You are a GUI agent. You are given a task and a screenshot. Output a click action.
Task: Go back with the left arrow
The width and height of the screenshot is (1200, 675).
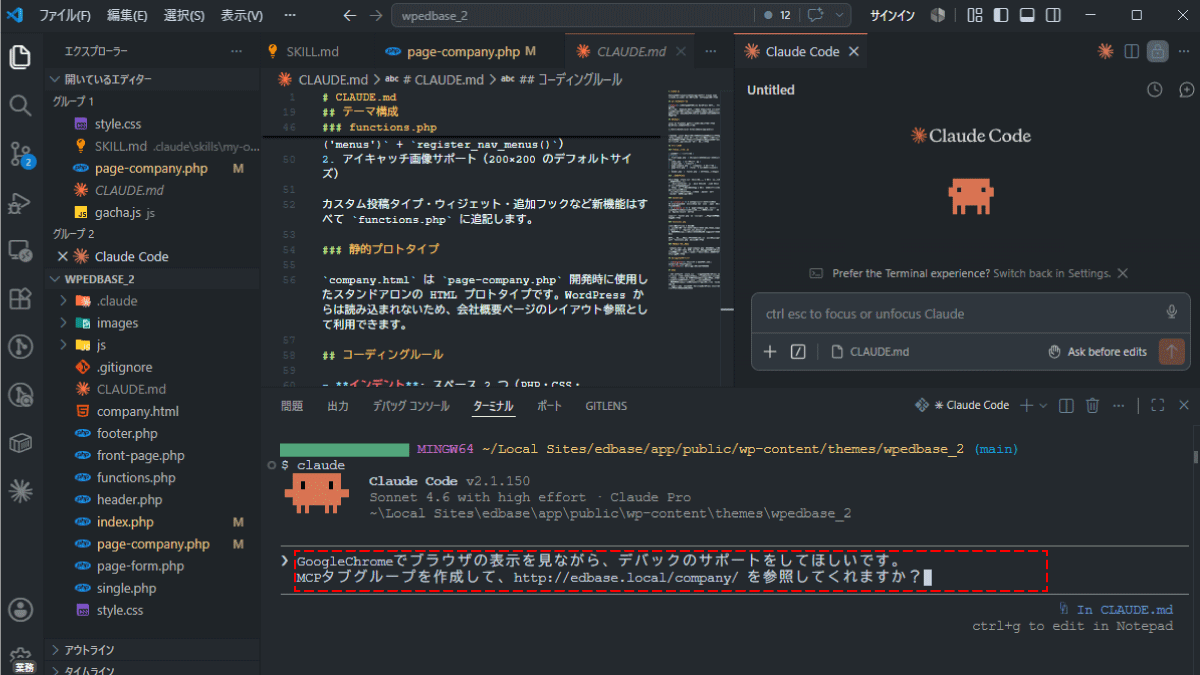point(349,15)
